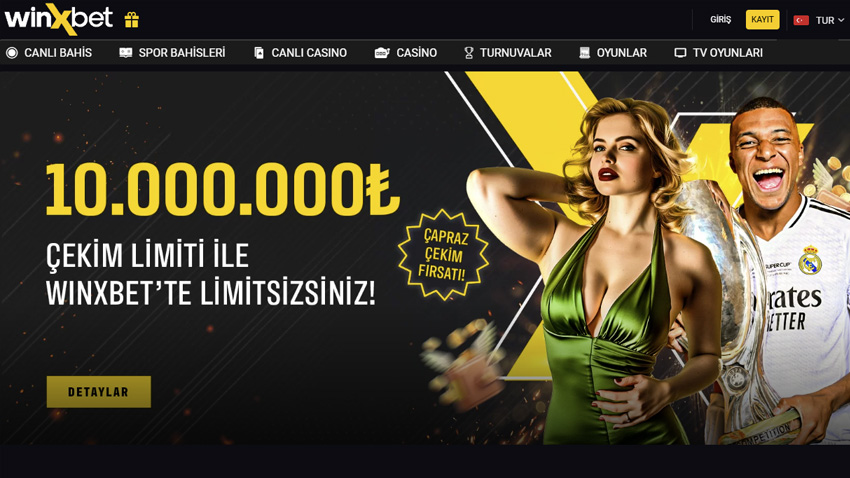Click the winxbet logo
Image resolution: width=850 pixels, height=478 pixels.
(59, 18)
